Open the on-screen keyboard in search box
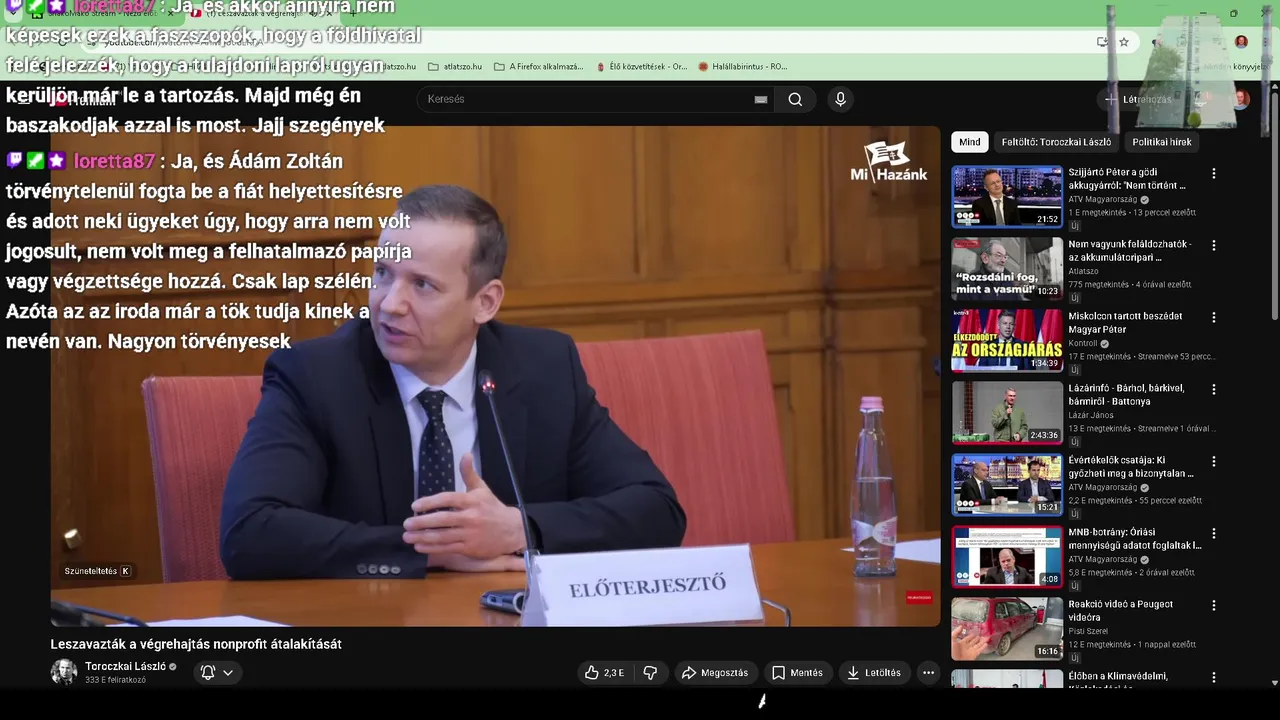The image size is (1280, 720). pyautogui.click(x=761, y=99)
